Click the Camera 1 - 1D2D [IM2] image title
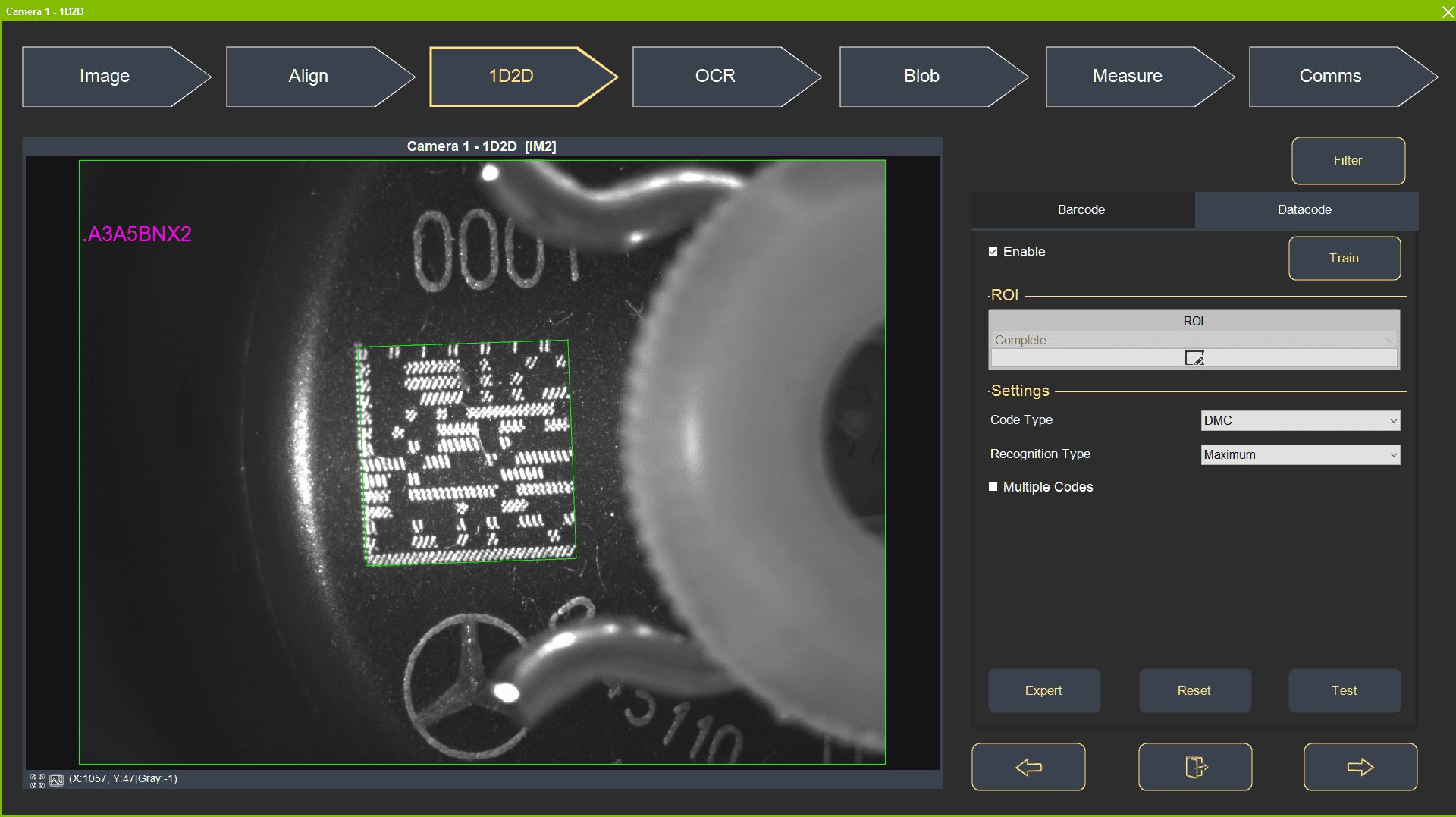The width and height of the screenshot is (1456, 817). click(x=482, y=146)
